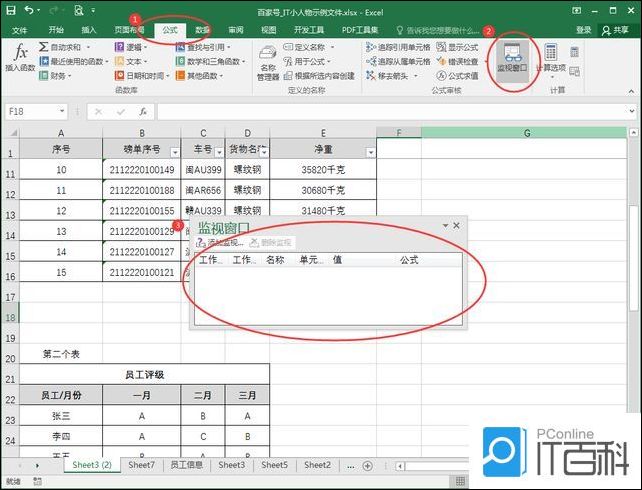The height and width of the screenshot is (490, 642).
Task: Click Evaluate Formula (公式求值)
Action: point(457,76)
